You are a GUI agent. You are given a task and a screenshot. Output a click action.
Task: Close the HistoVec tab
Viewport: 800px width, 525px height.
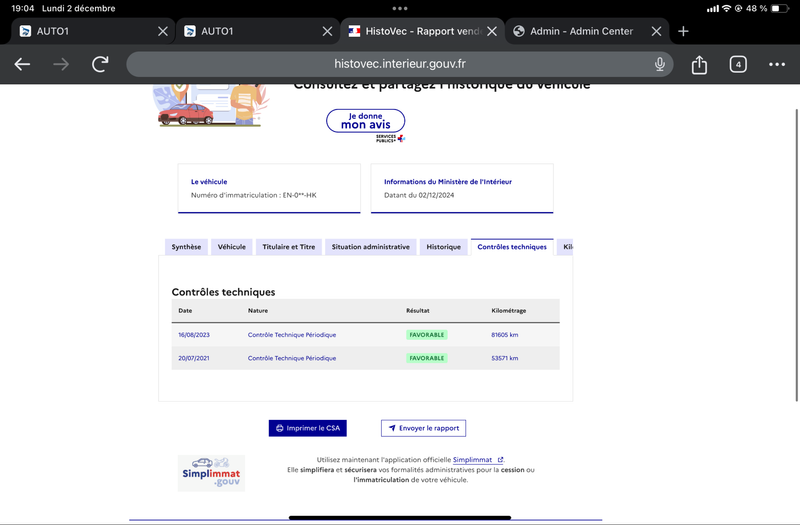492,31
